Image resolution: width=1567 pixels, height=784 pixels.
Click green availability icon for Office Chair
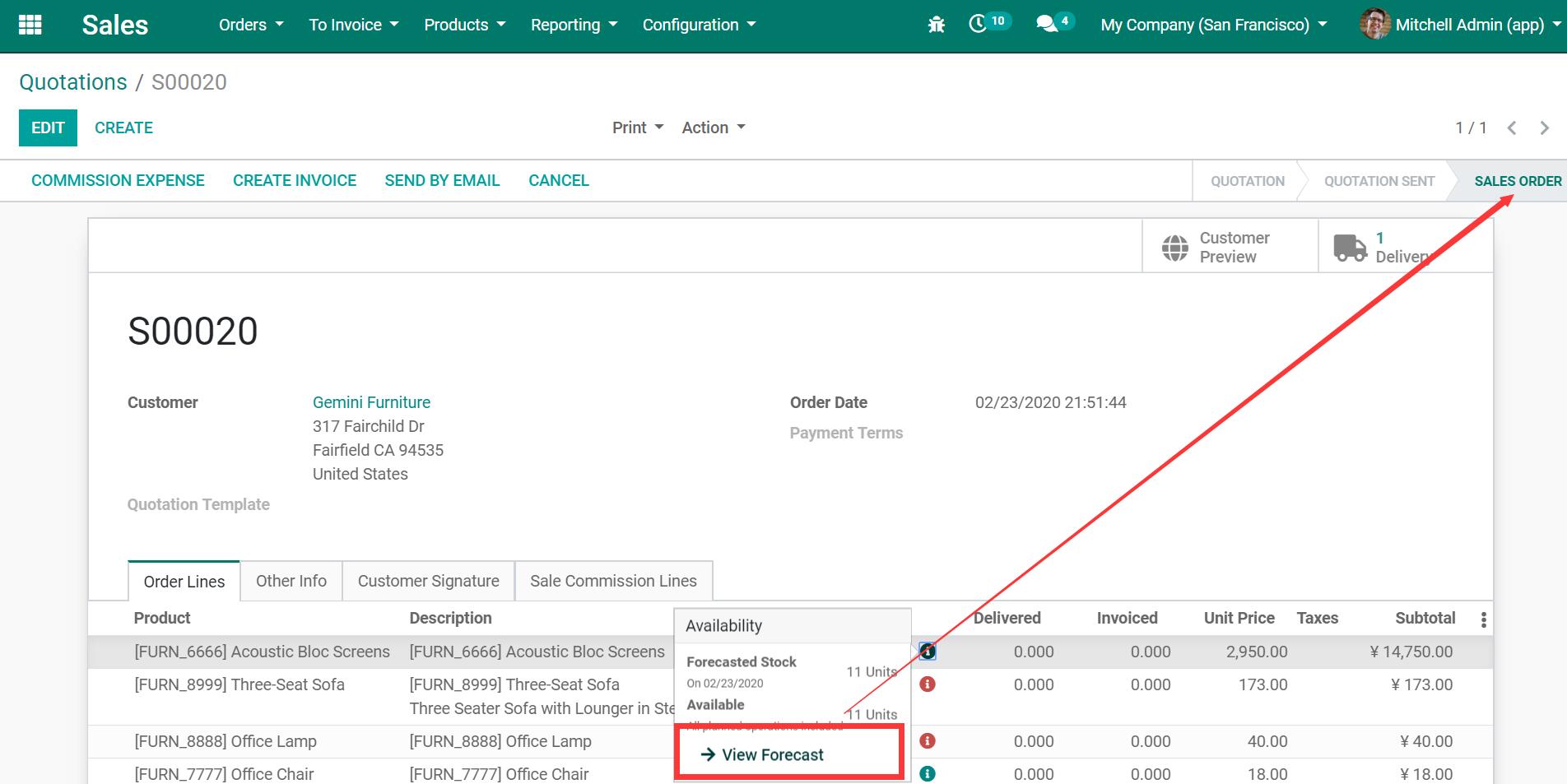pyautogui.click(x=928, y=773)
